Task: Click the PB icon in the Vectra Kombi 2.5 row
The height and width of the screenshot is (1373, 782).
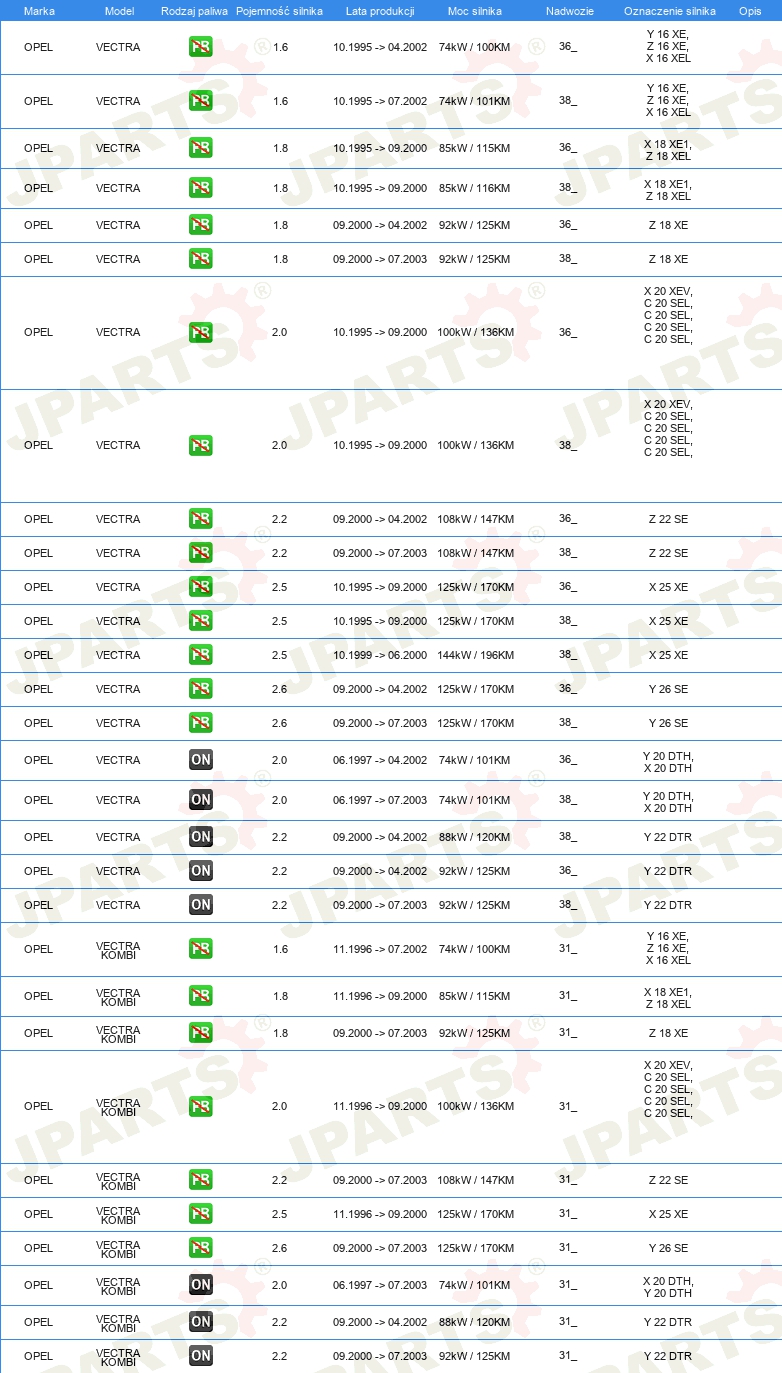Action: coord(201,1213)
